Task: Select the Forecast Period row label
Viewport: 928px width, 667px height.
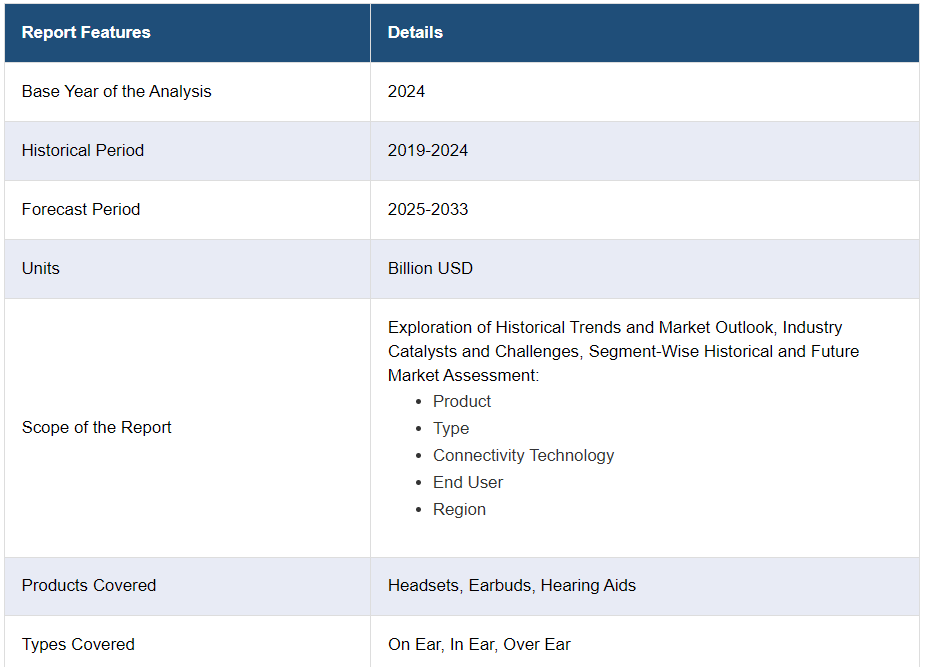Action: point(81,209)
